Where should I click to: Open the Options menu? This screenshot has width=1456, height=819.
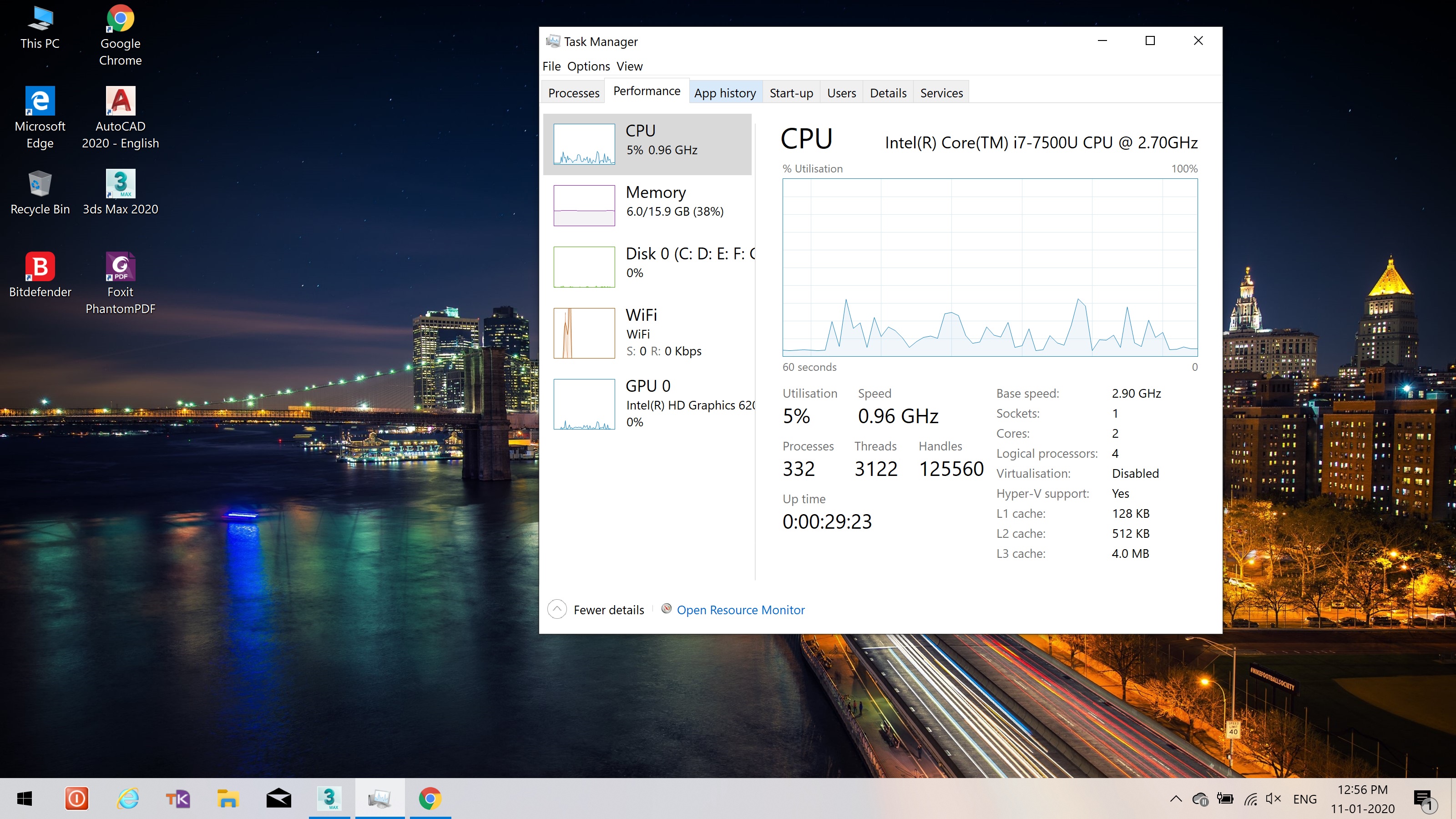(x=588, y=66)
